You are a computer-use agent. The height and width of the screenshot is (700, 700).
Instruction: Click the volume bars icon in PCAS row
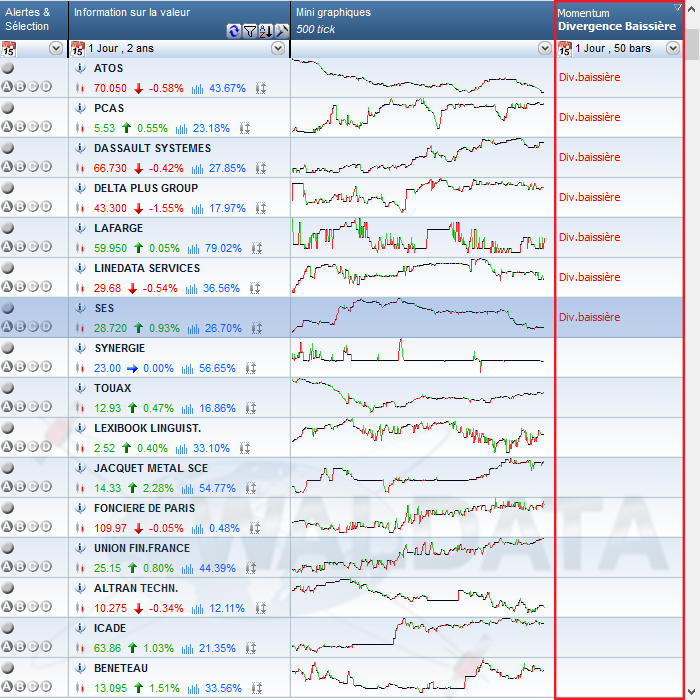[181, 129]
